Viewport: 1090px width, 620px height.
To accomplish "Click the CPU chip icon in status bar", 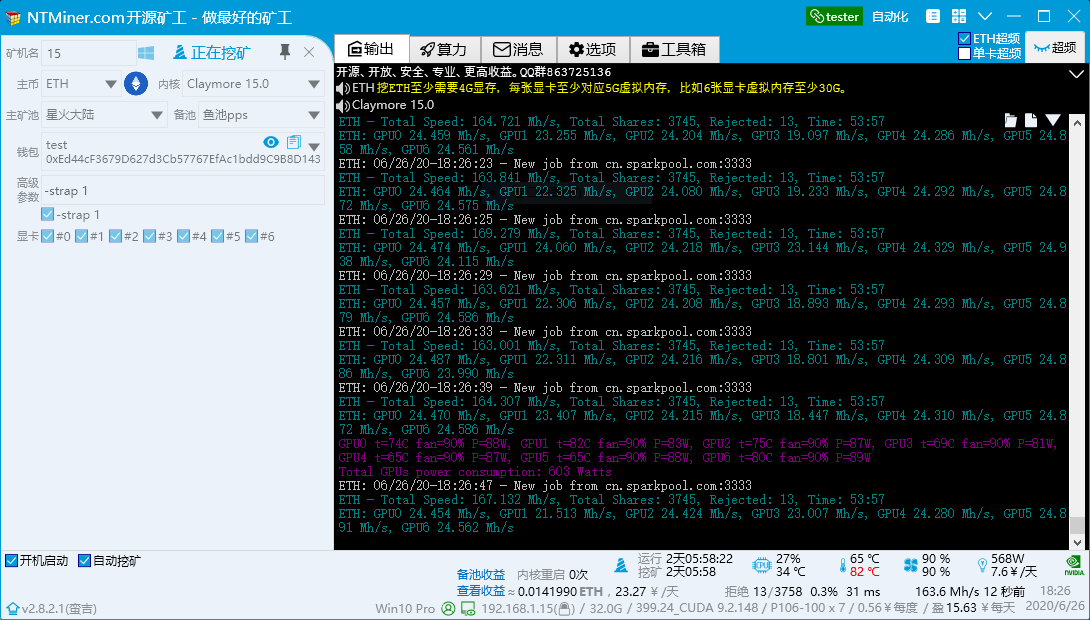I will tap(762, 566).
